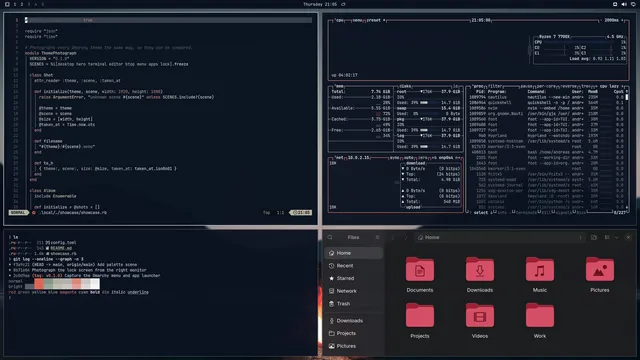Viewport: 640px width, 360px height.
Task: Click the new folder icon in Files header
Action: 594,237
